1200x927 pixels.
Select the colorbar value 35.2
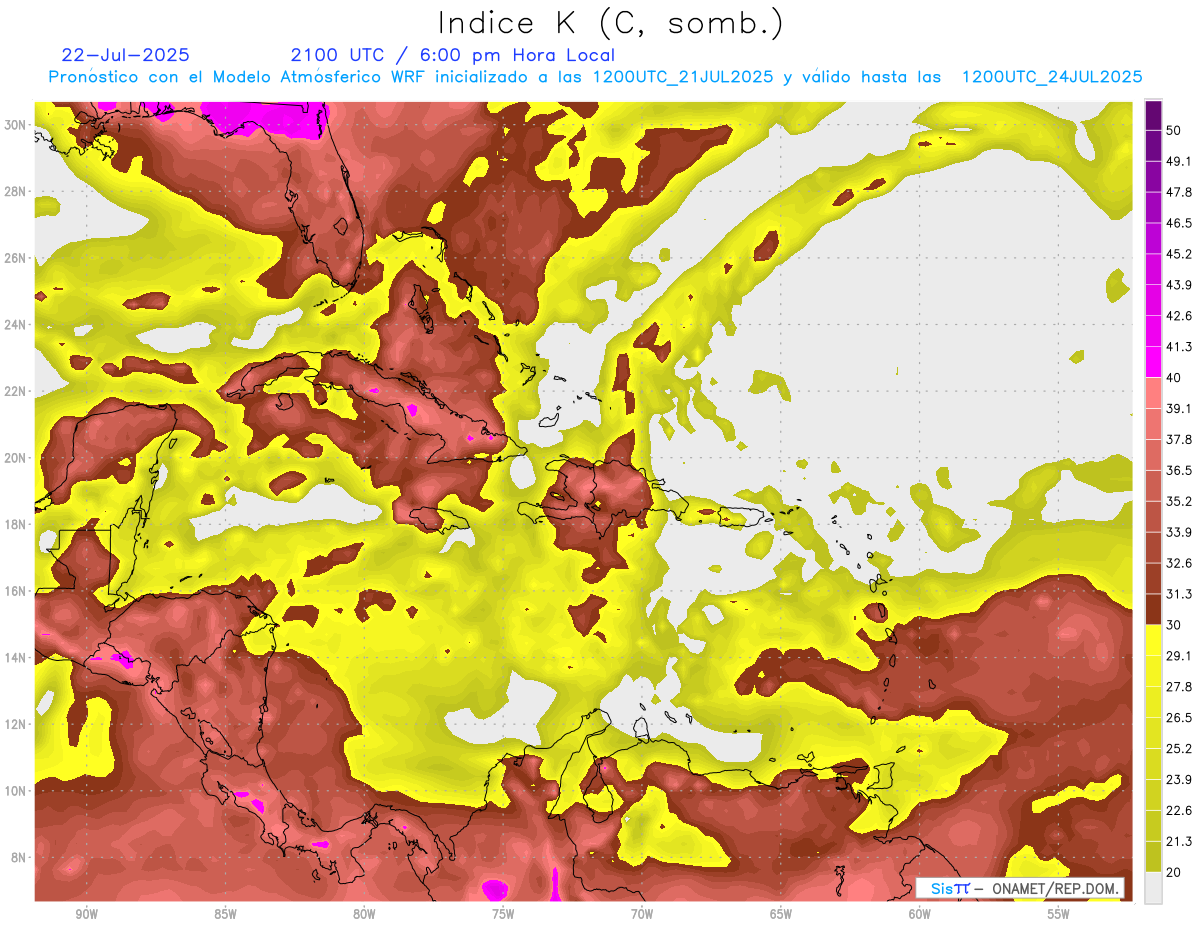click(x=1179, y=501)
